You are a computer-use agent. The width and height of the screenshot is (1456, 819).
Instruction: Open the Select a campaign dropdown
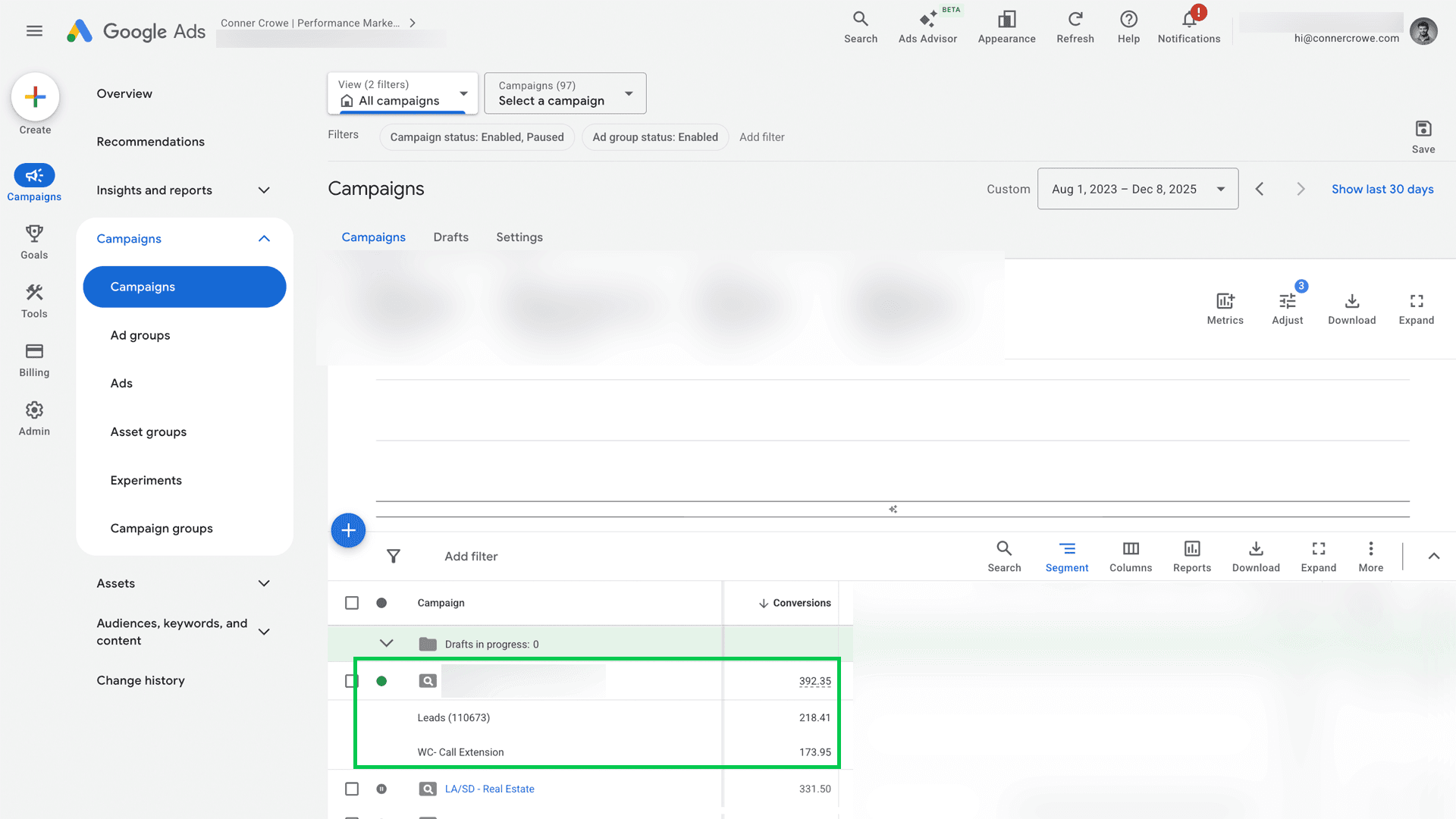tap(565, 93)
